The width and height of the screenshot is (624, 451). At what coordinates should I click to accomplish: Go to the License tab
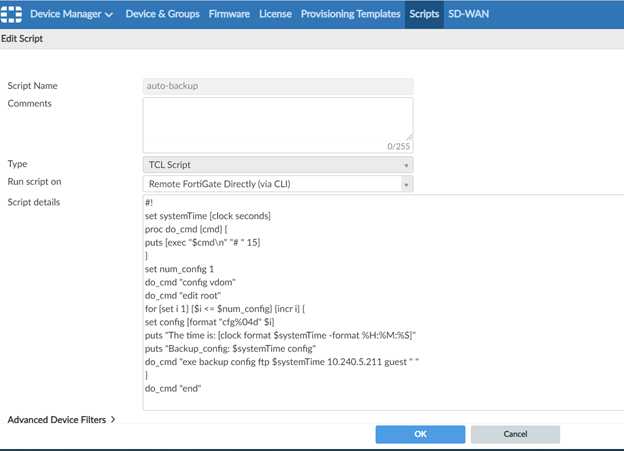[275, 14]
